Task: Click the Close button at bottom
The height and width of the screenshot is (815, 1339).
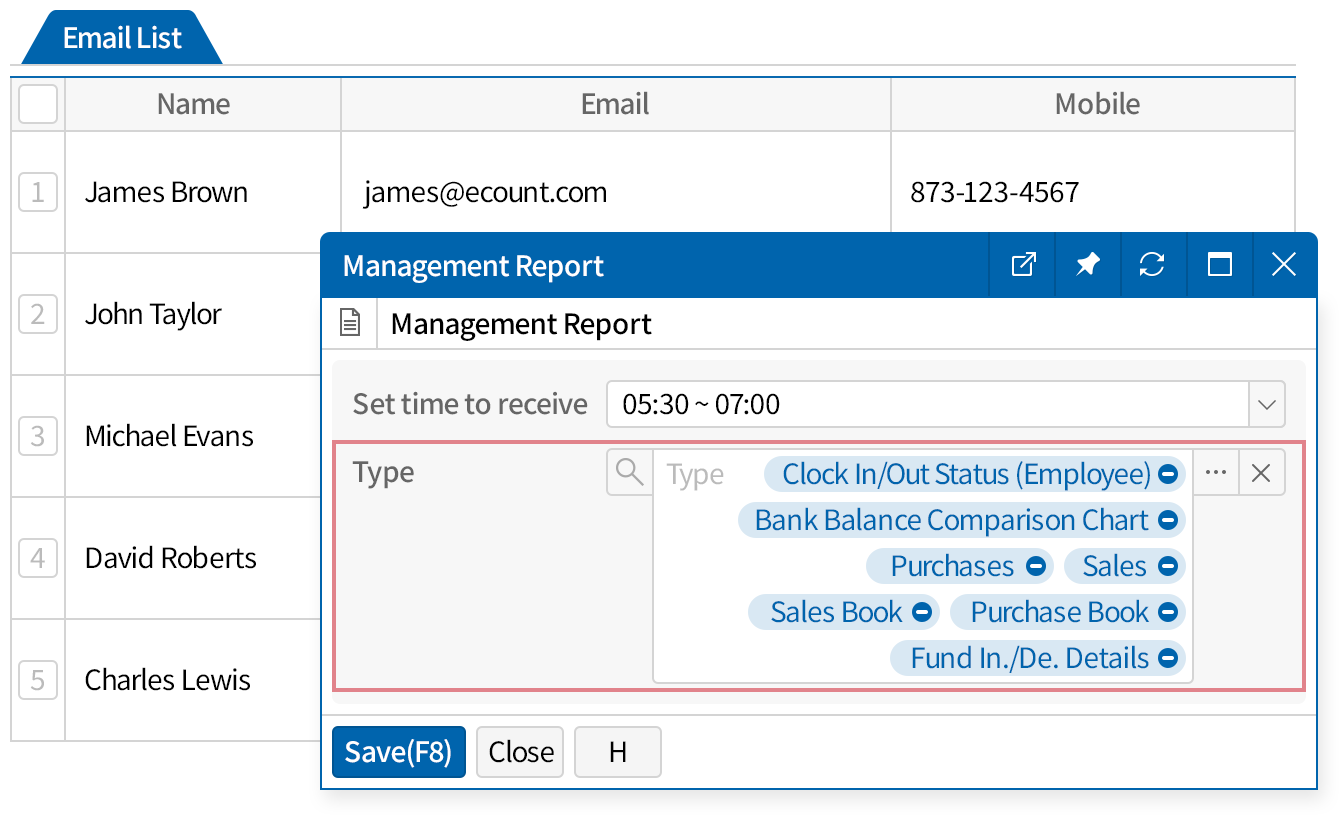Action: 520,752
